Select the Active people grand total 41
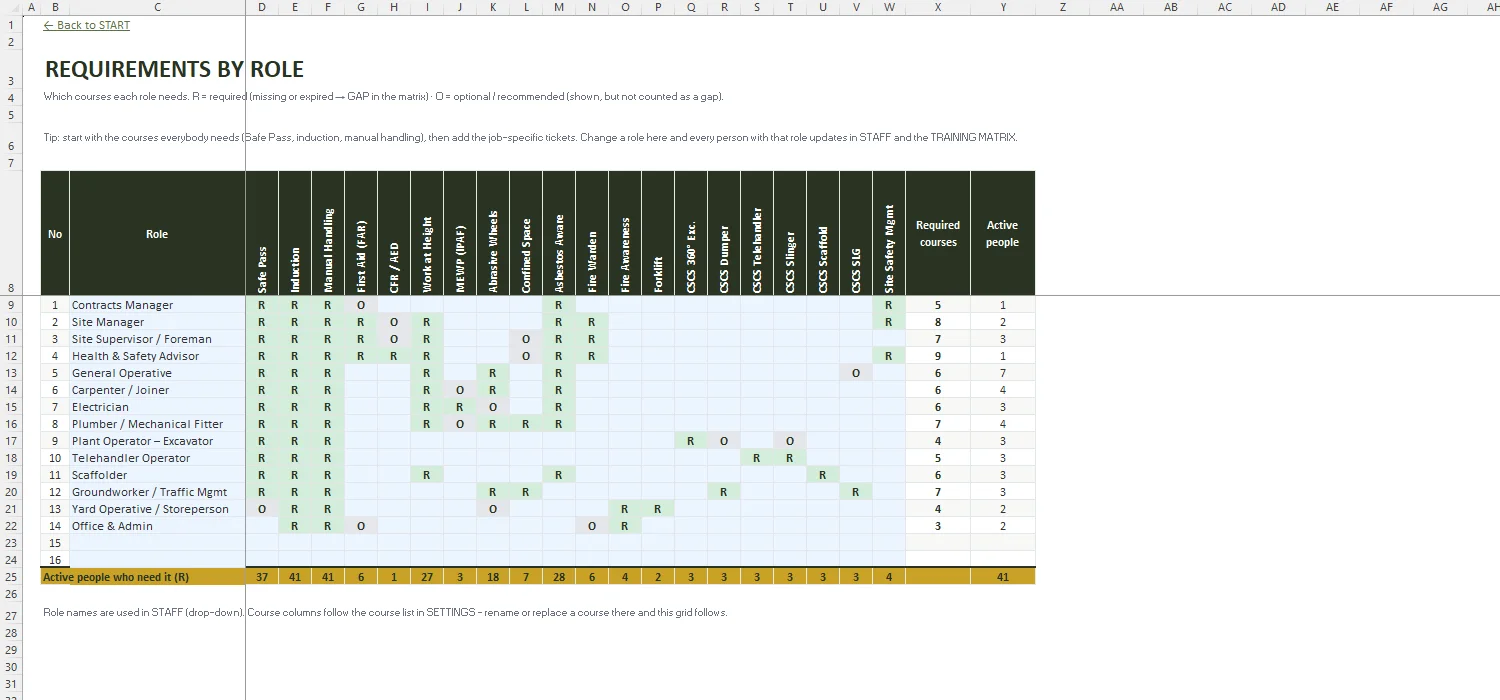 tap(1002, 577)
